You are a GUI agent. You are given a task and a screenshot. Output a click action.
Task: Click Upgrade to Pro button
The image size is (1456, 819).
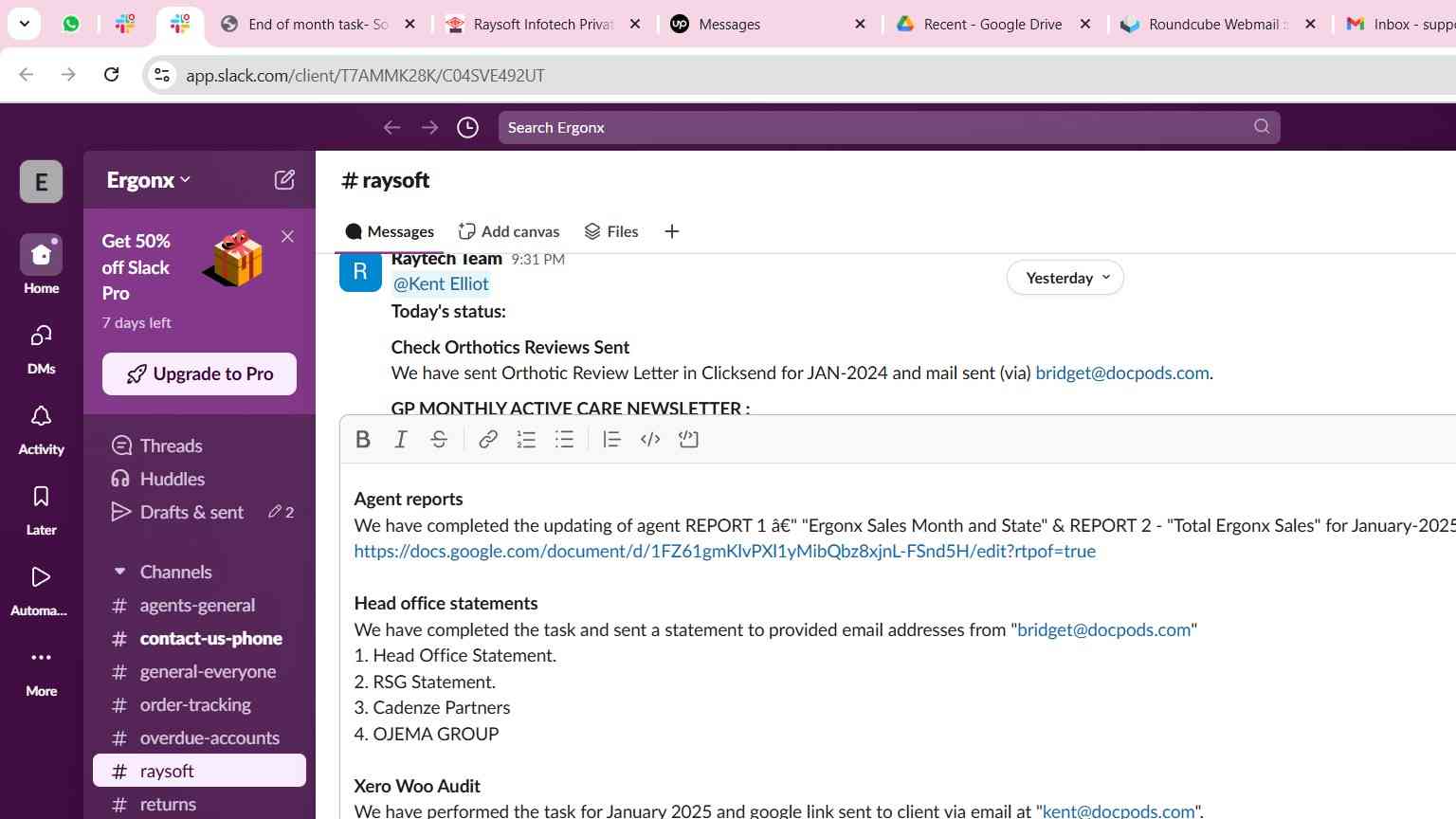[x=199, y=374]
